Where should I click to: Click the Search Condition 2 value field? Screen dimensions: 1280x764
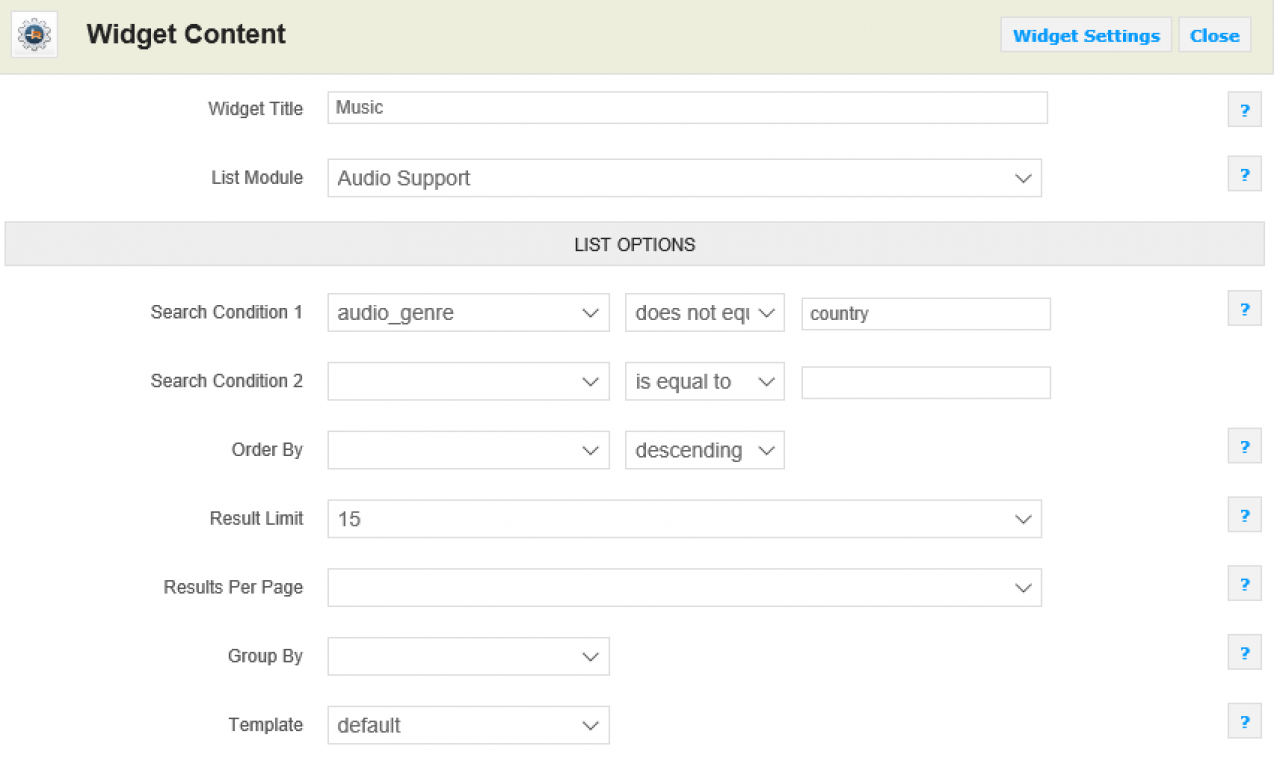click(925, 382)
